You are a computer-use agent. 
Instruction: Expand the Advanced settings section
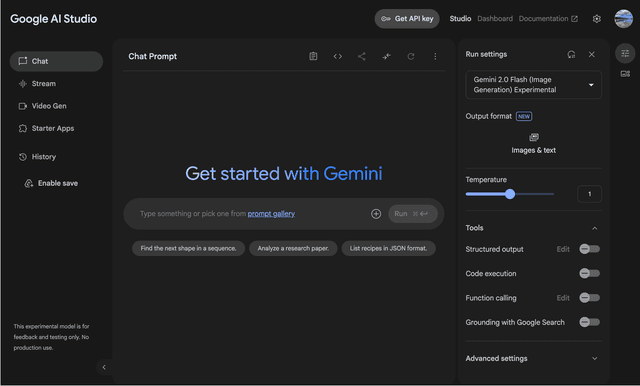pyautogui.click(x=595, y=358)
